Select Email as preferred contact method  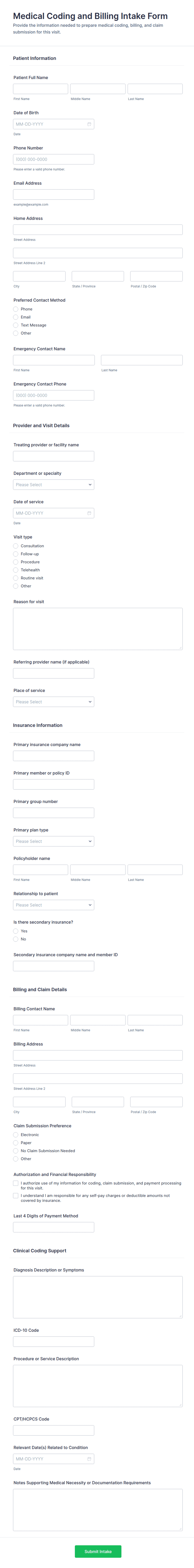point(16,317)
